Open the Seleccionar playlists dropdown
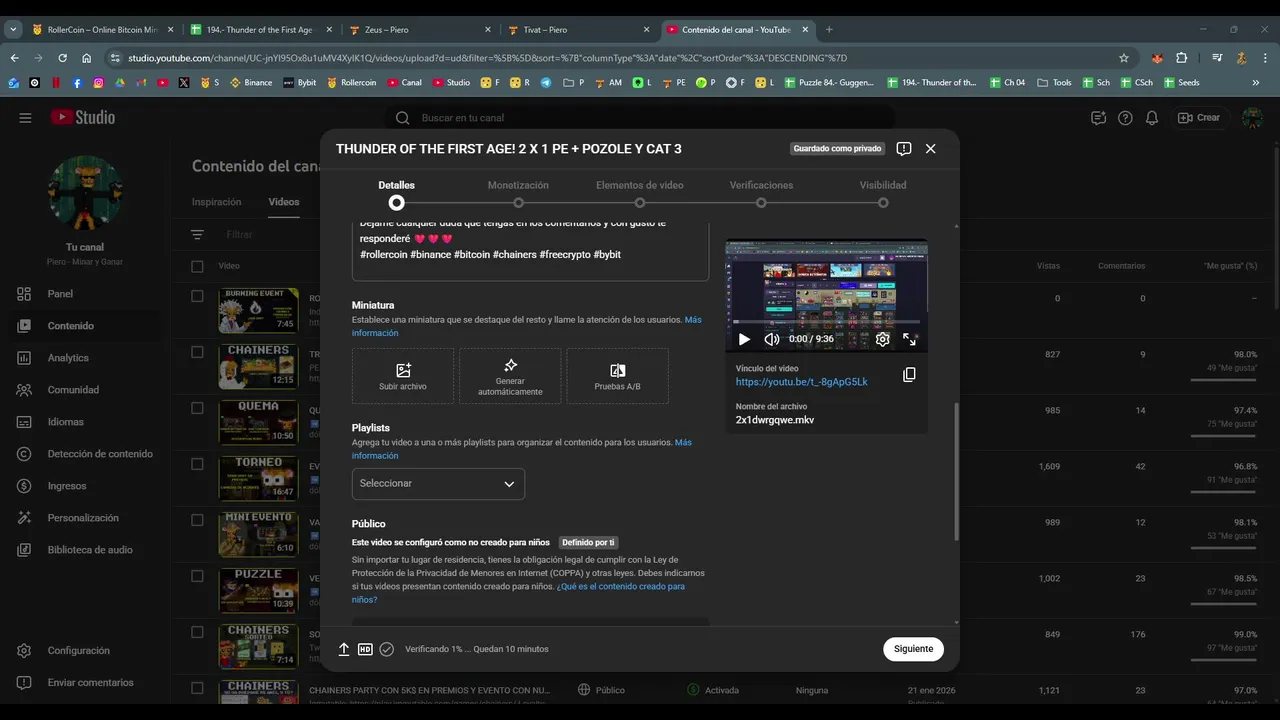 [x=438, y=484]
